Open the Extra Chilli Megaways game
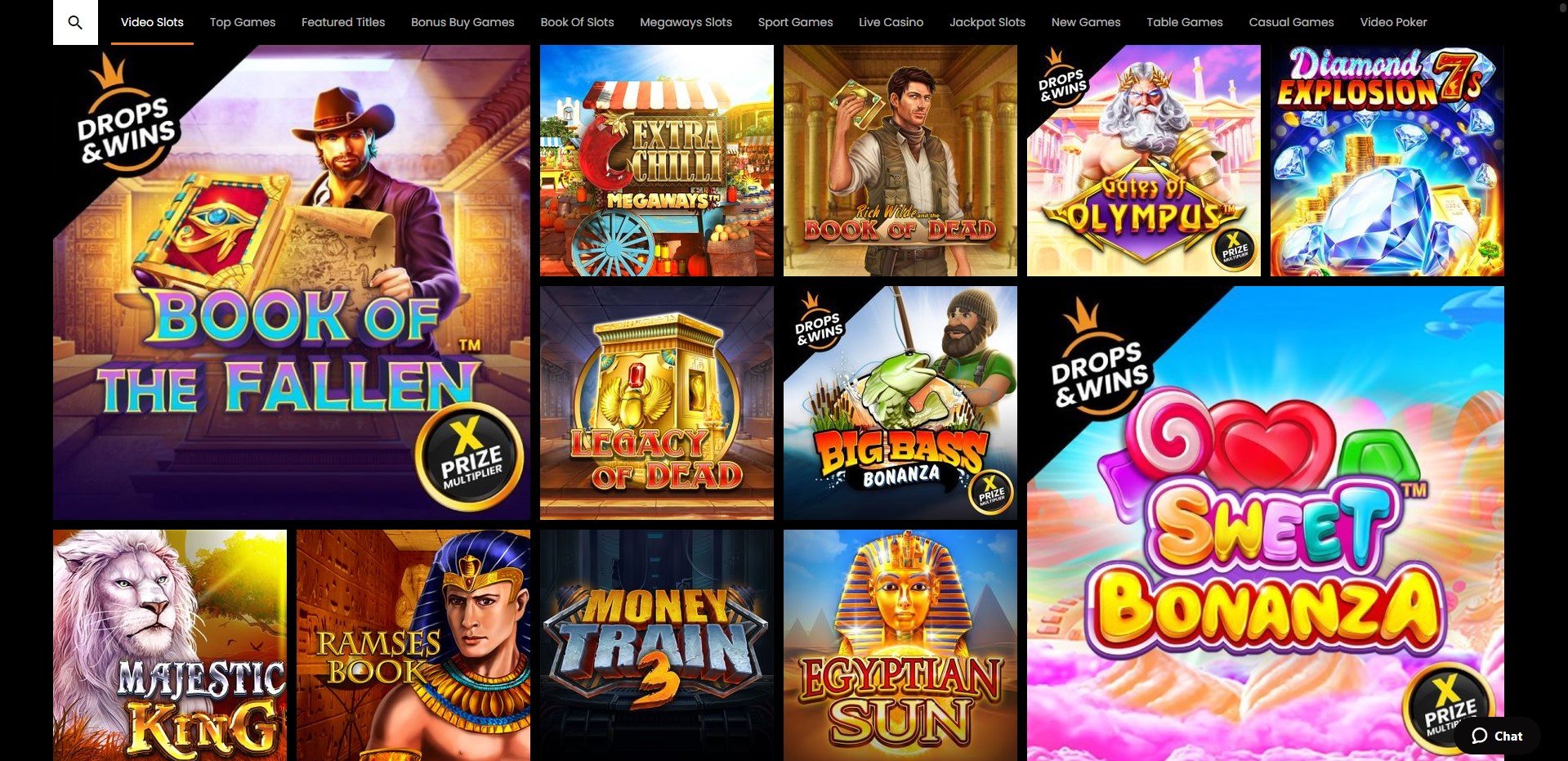This screenshot has height=761, width=1568. (657, 160)
